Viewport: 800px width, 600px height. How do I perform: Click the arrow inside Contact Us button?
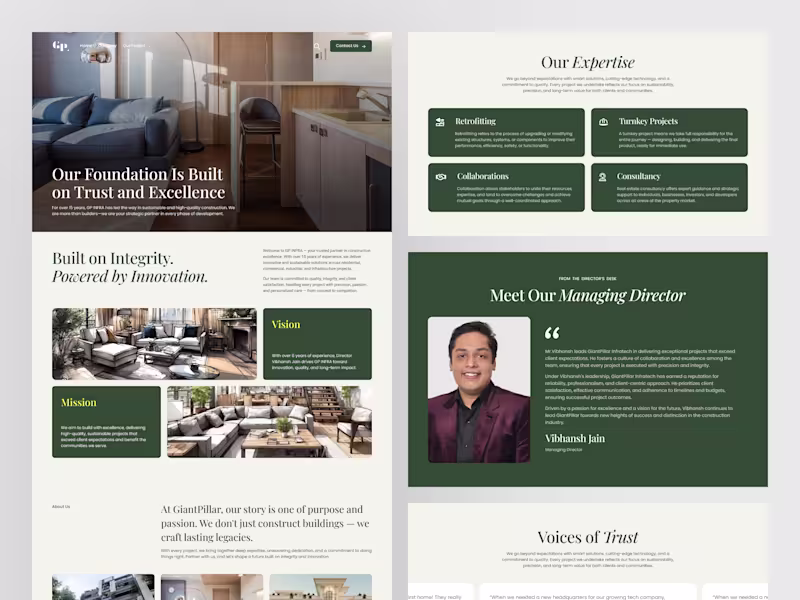pyautogui.click(x=364, y=46)
